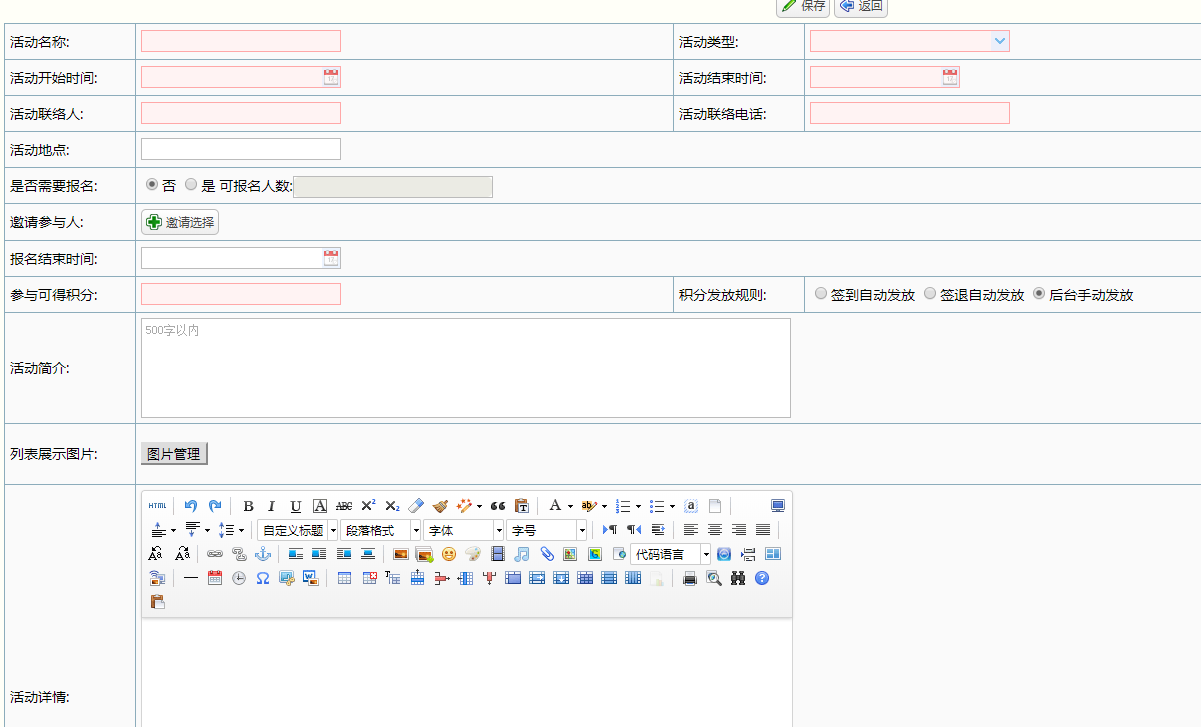The height and width of the screenshot is (727, 1203).
Task: Insert special character with Omega icon
Action: tap(263, 578)
